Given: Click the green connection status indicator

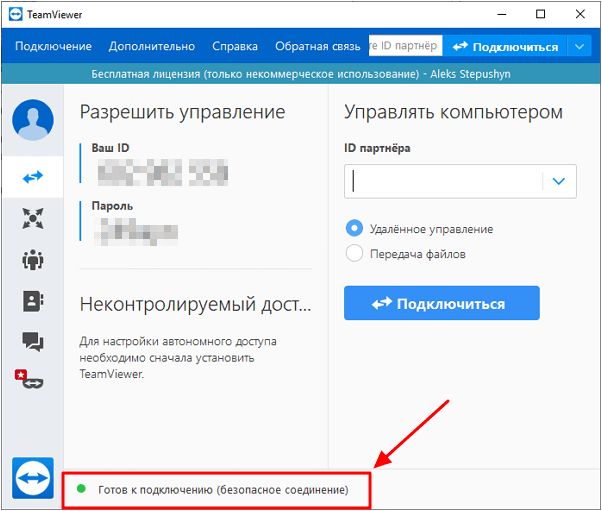Looking at the screenshot, I should coord(81,489).
